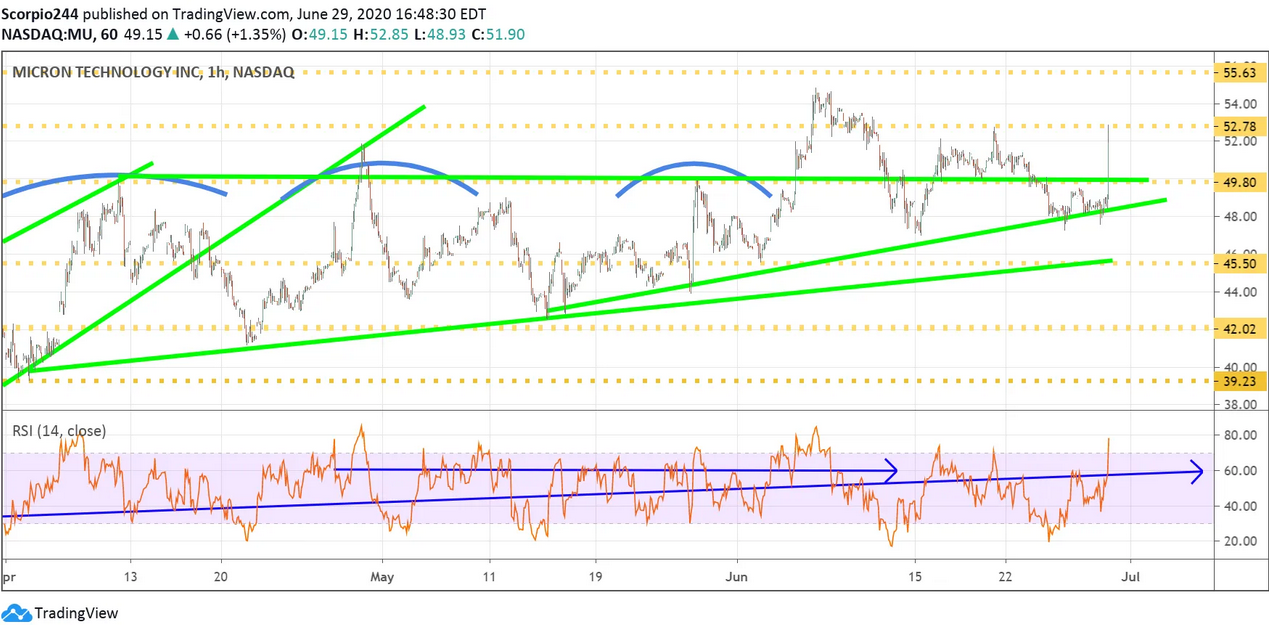Click the Jun date label on time axis

pos(735,577)
